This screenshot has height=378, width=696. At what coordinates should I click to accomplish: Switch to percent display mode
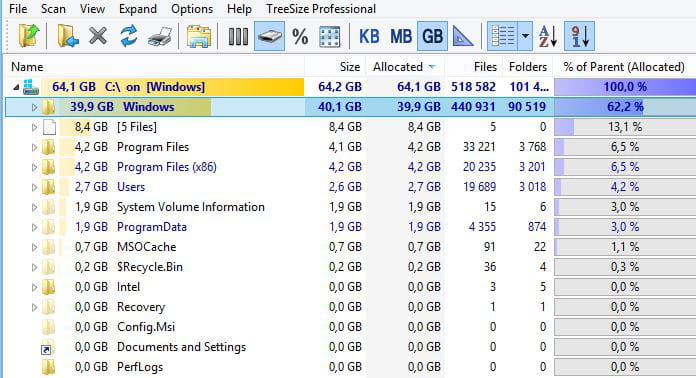(300, 36)
